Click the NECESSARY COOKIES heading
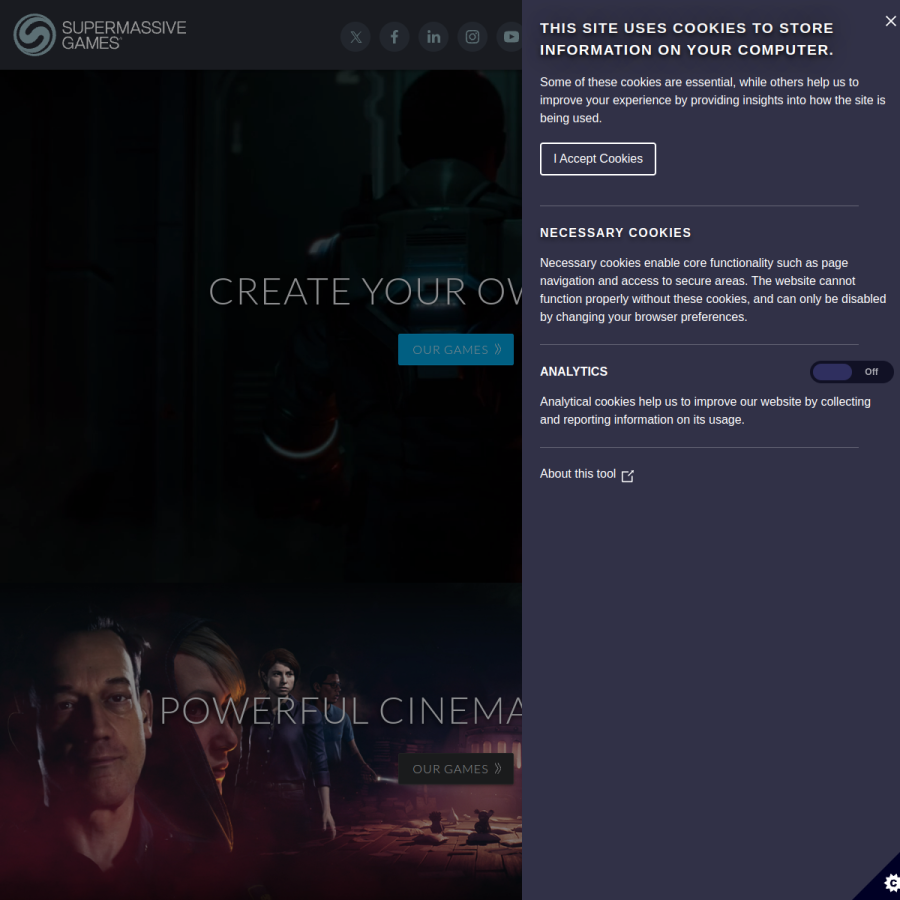The image size is (900, 900). tap(615, 232)
